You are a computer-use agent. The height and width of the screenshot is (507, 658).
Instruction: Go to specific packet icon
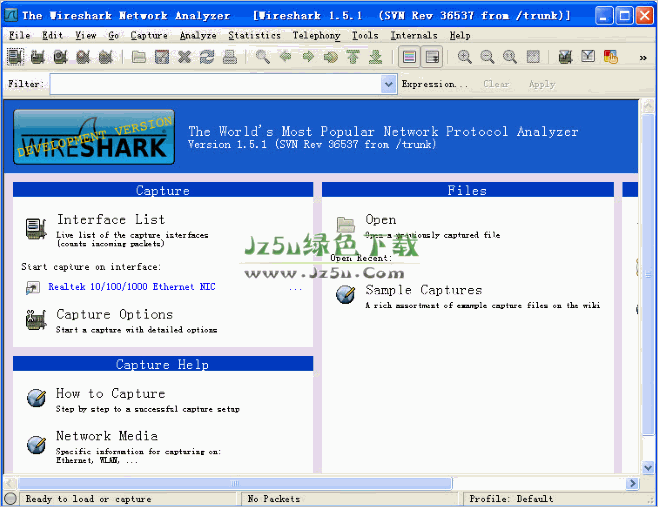pos(331,57)
